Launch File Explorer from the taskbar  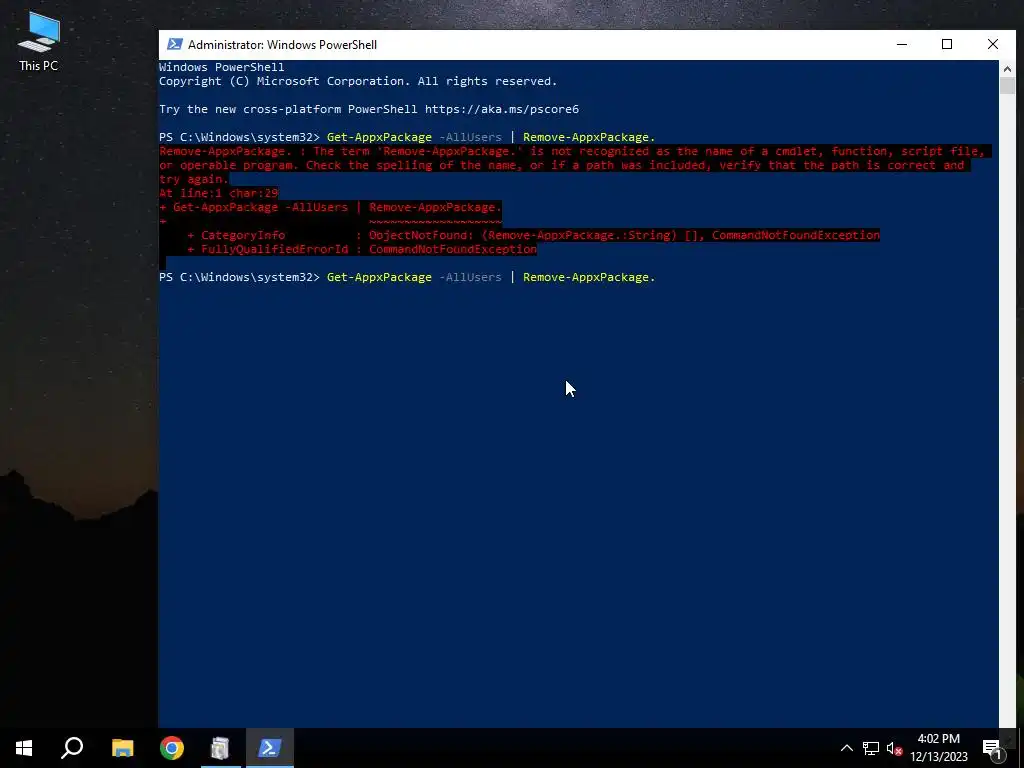click(122, 748)
